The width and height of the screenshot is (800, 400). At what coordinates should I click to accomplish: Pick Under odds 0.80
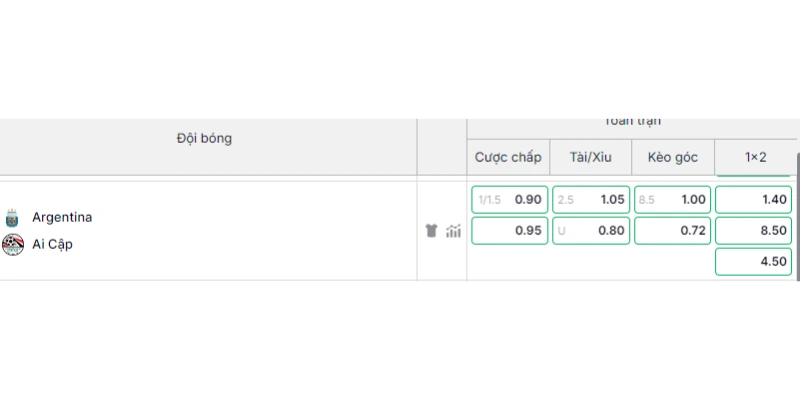(591, 231)
